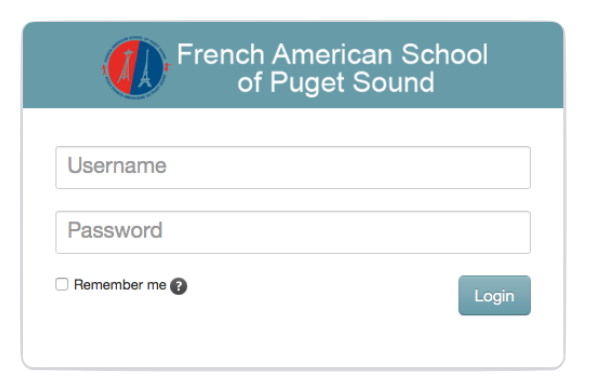Click on the Username placeholder text
The height and width of the screenshot is (389, 589).
tap(117, 166)
